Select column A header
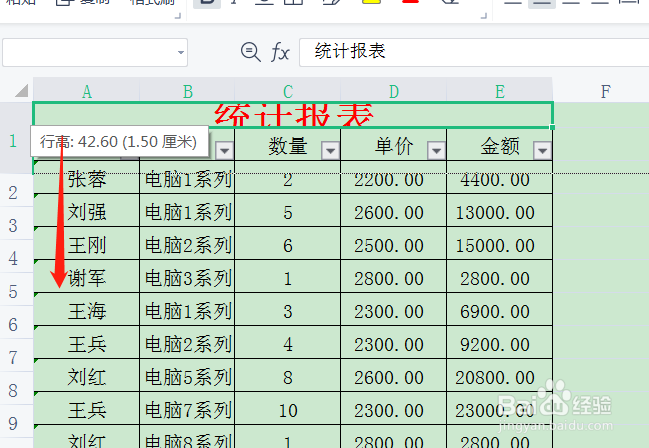 pyautogui.click(x=87, y=91)
